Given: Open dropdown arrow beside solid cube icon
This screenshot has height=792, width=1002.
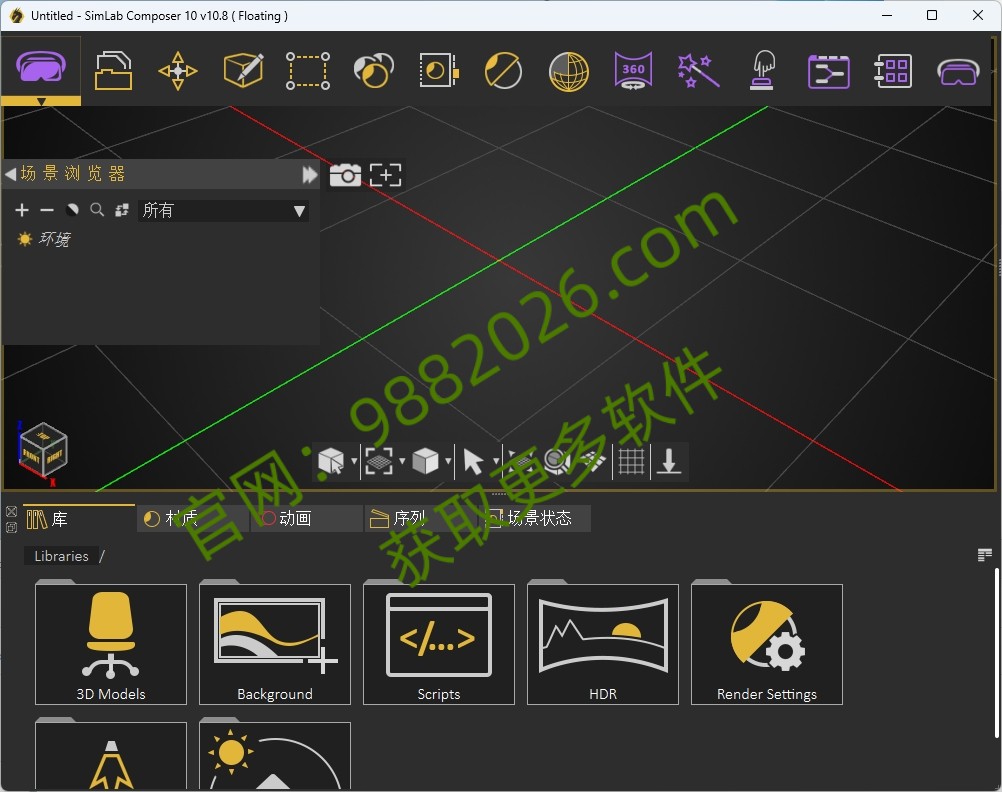Looking at the screenshot, I should 448,461.
